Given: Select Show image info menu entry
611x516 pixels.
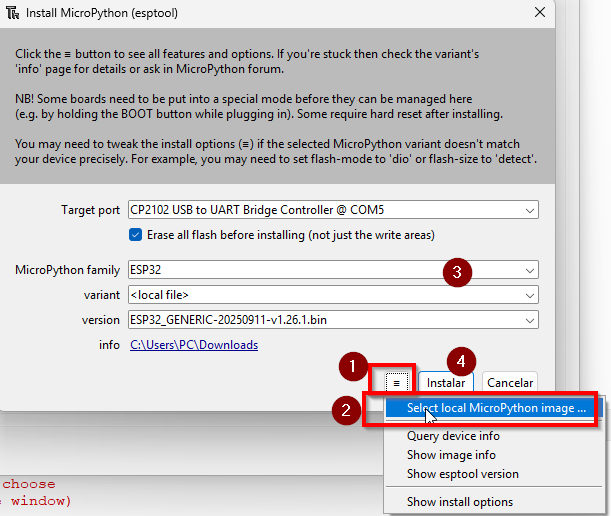Looking at the screenshot, I should coord(451,455).
